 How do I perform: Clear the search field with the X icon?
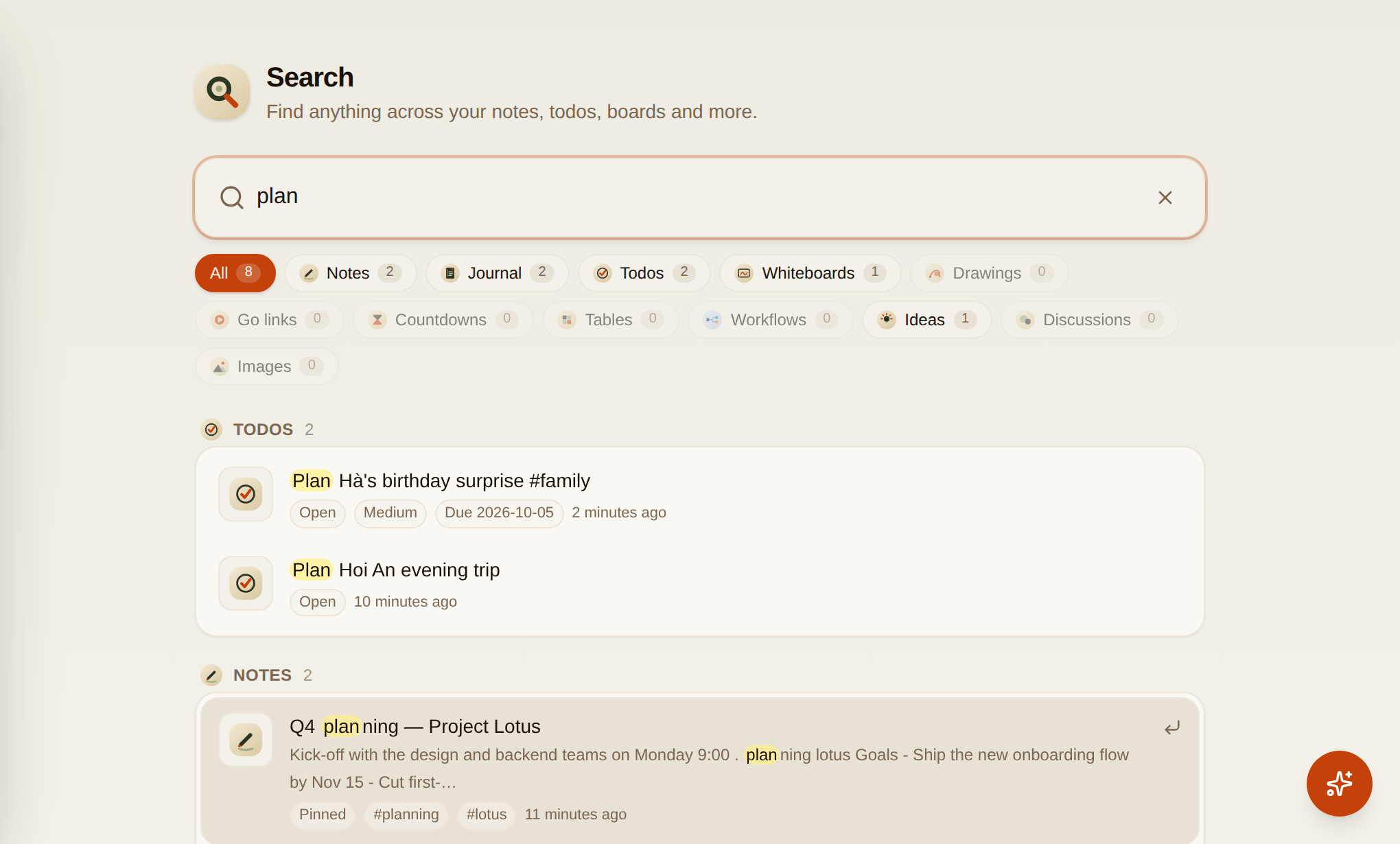click(1165, 198)
